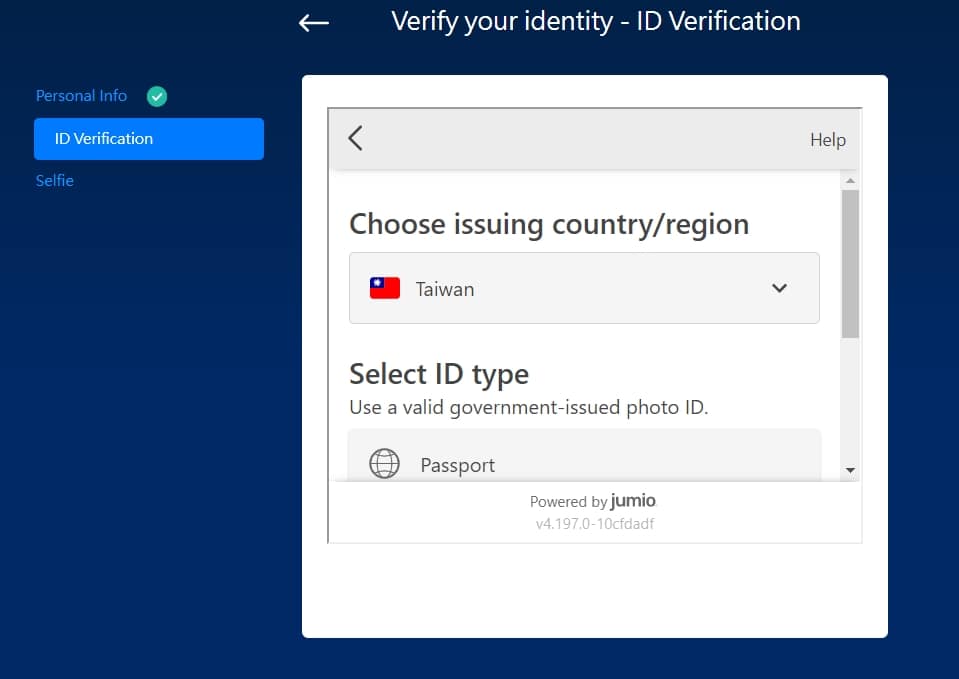Click the scrollbar down arrow
Screen dimensions: 959x679
tap(850, 470)
